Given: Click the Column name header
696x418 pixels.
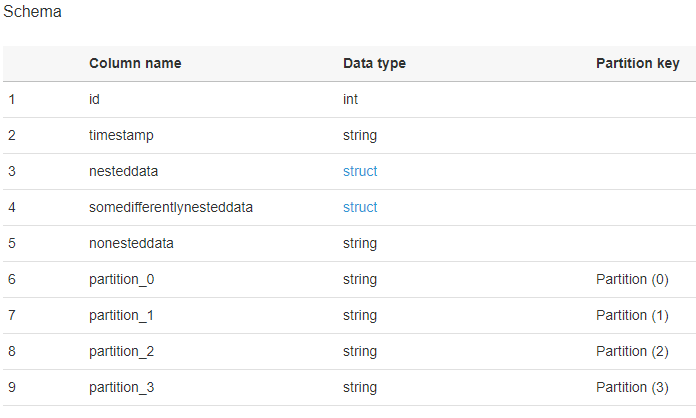Looking at the screenshot, I should point(135,63).
